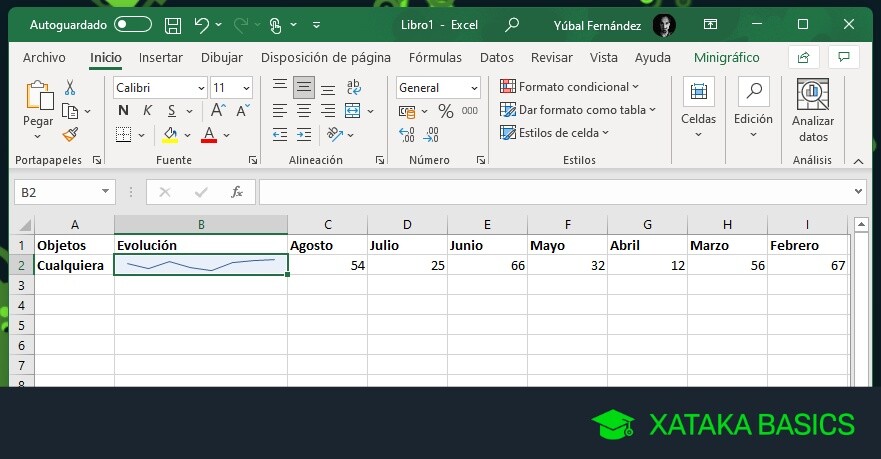Select cell containing Agosto
The height and width of the screenshot is (459, 881).
click(328, 245)
